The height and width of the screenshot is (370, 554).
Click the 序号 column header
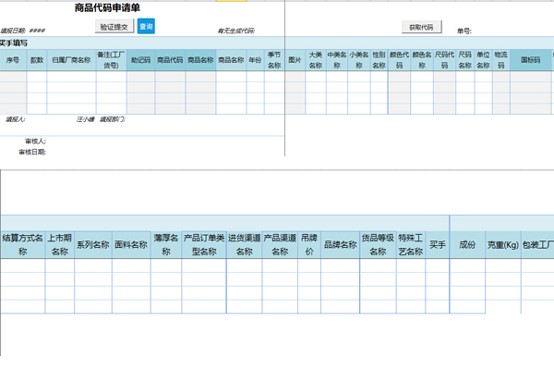(13, 60)
